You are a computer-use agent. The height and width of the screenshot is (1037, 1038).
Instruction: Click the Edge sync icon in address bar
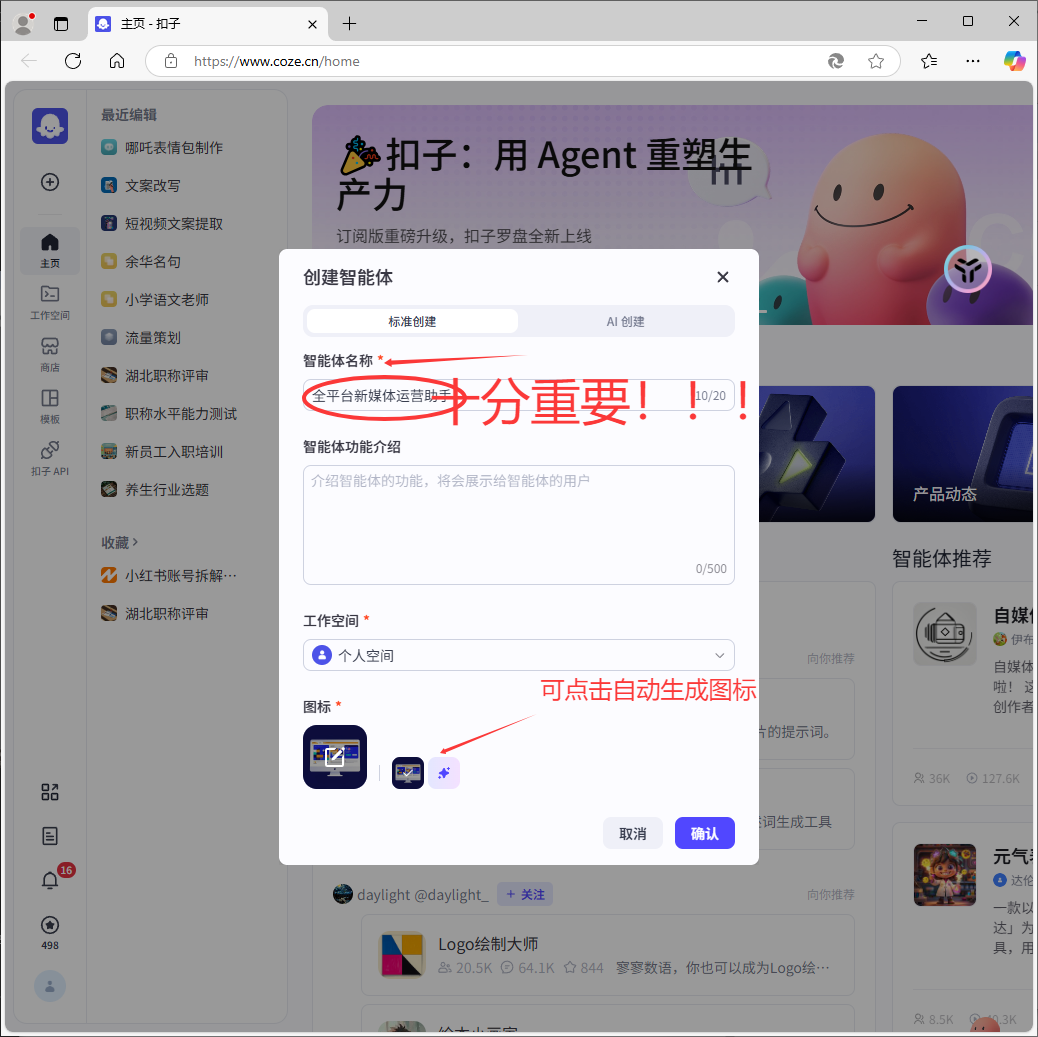point(835,61)
